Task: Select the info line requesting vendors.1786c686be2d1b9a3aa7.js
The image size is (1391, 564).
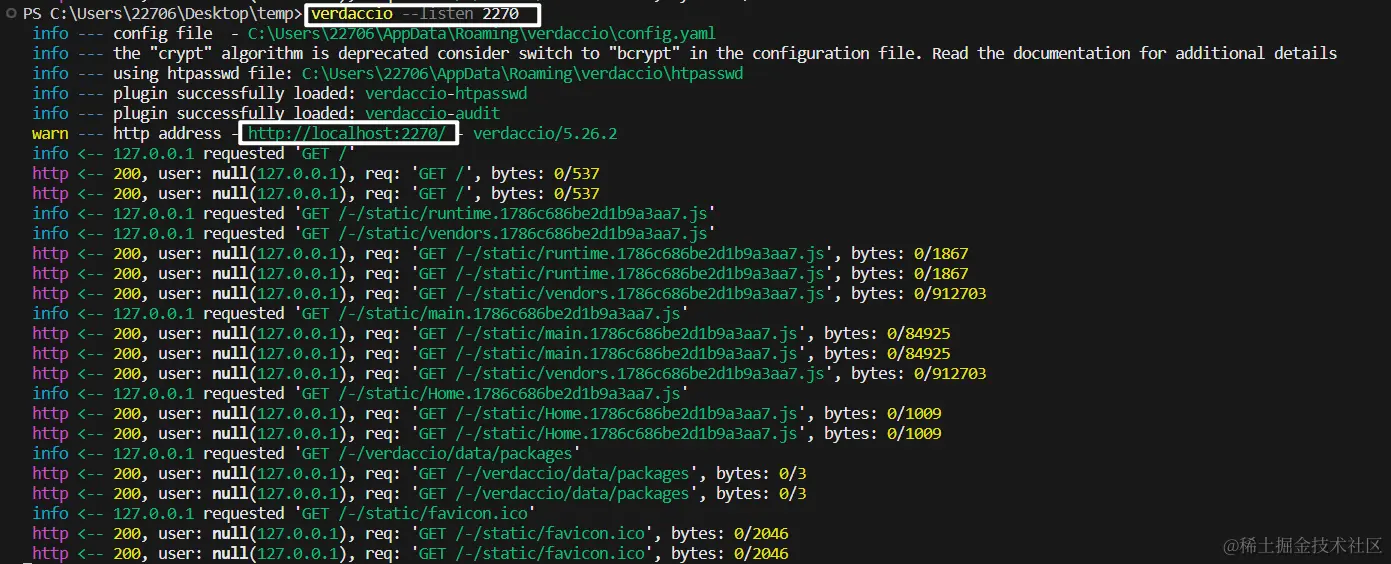Action: pyautogui.click(x=374, y=233)
